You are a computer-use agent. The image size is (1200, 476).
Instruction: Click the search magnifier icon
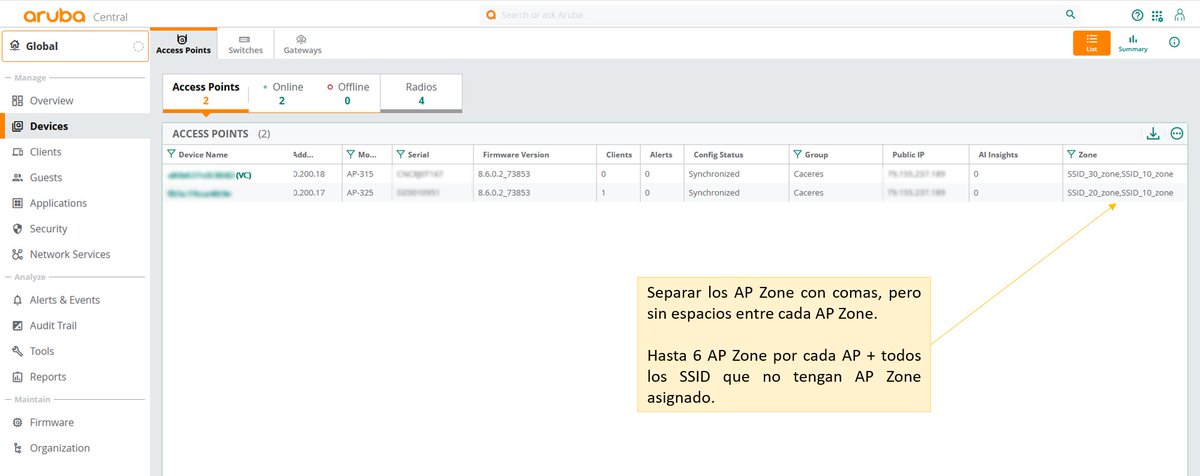1070,15
